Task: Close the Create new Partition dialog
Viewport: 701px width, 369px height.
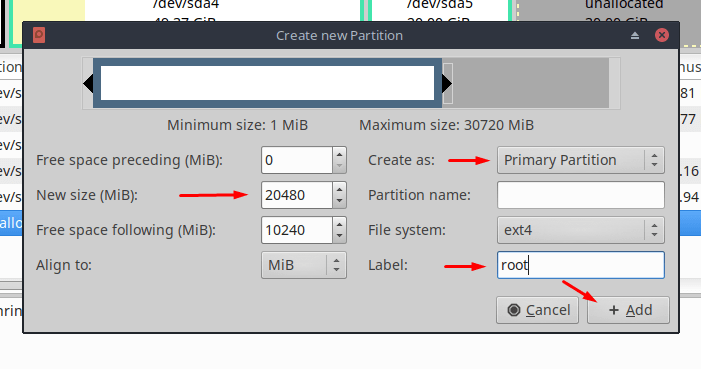Action: [662, 35]
